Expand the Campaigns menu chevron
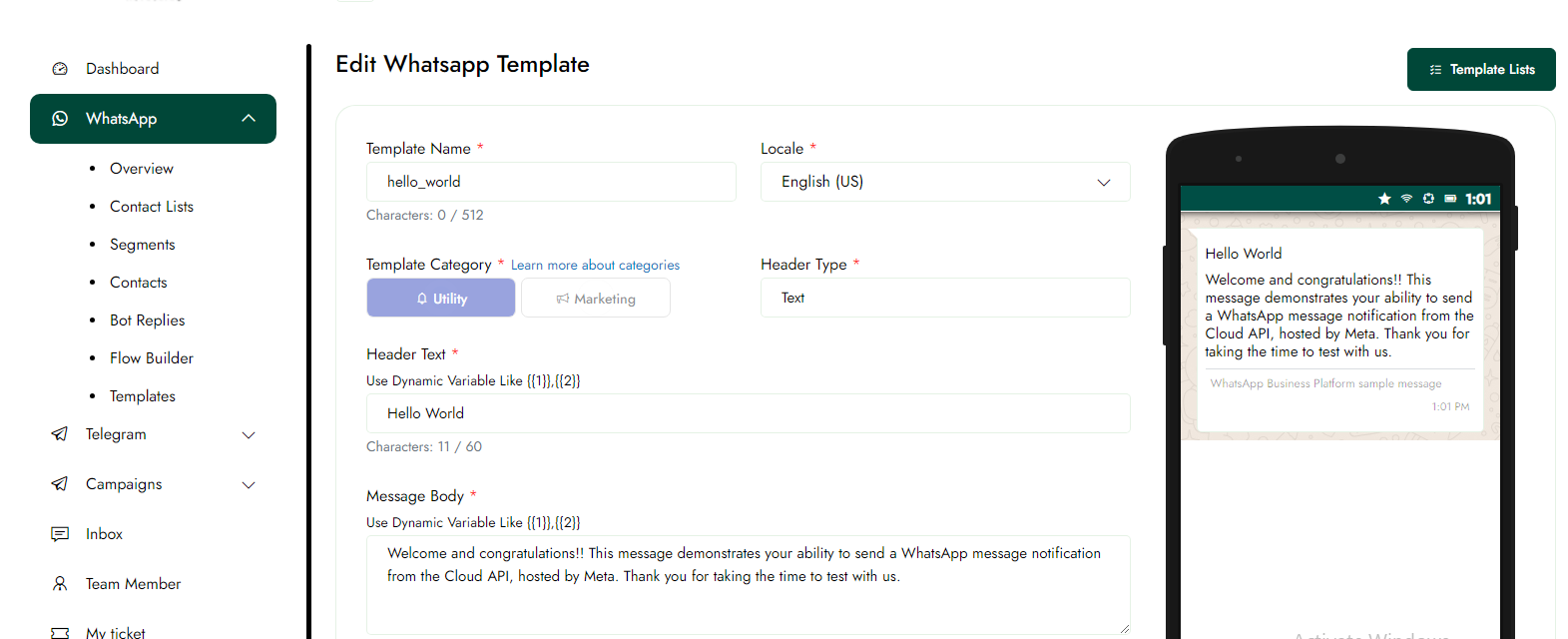Screen dimensions: 1568x639 [249, 485]
